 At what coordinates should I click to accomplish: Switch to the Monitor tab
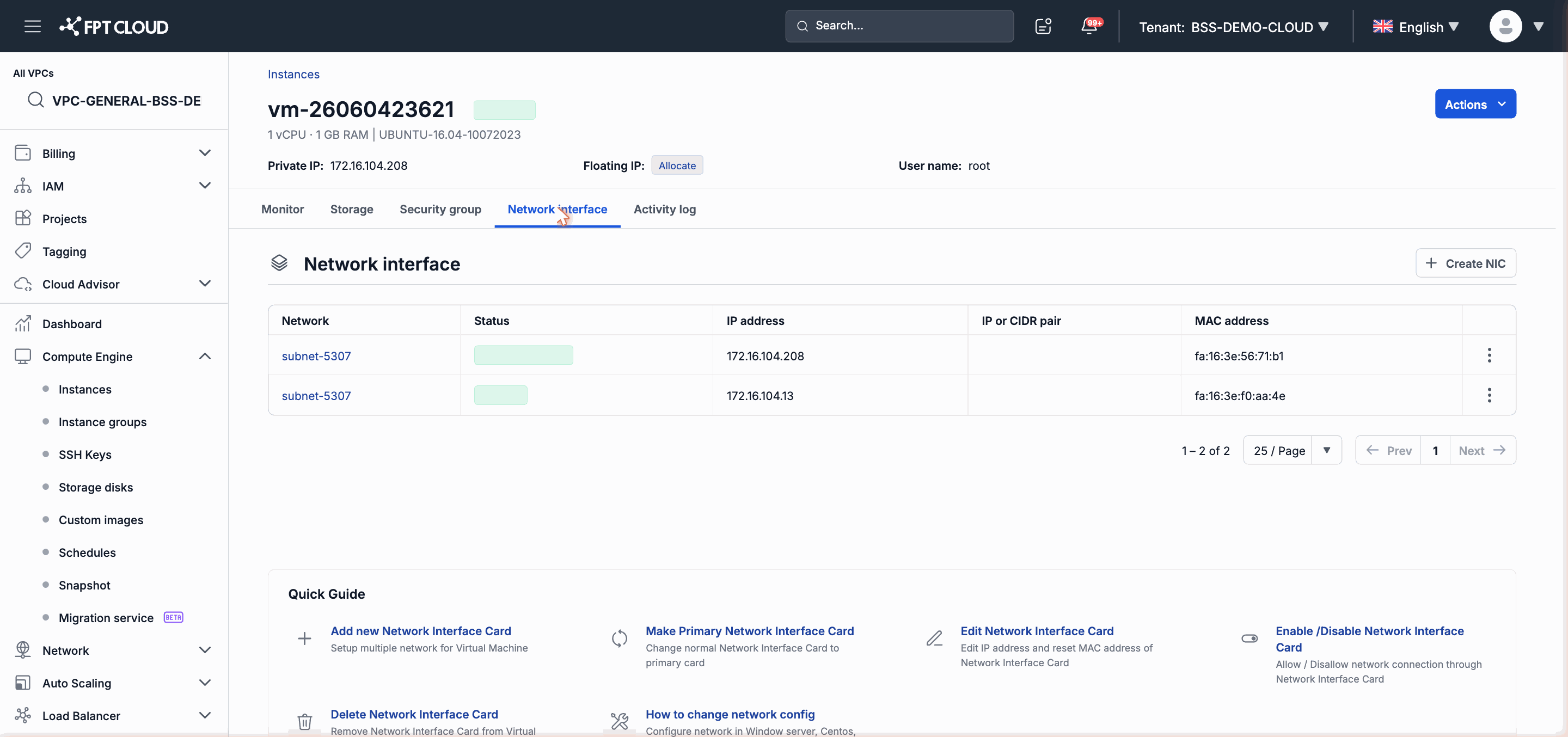283,209
